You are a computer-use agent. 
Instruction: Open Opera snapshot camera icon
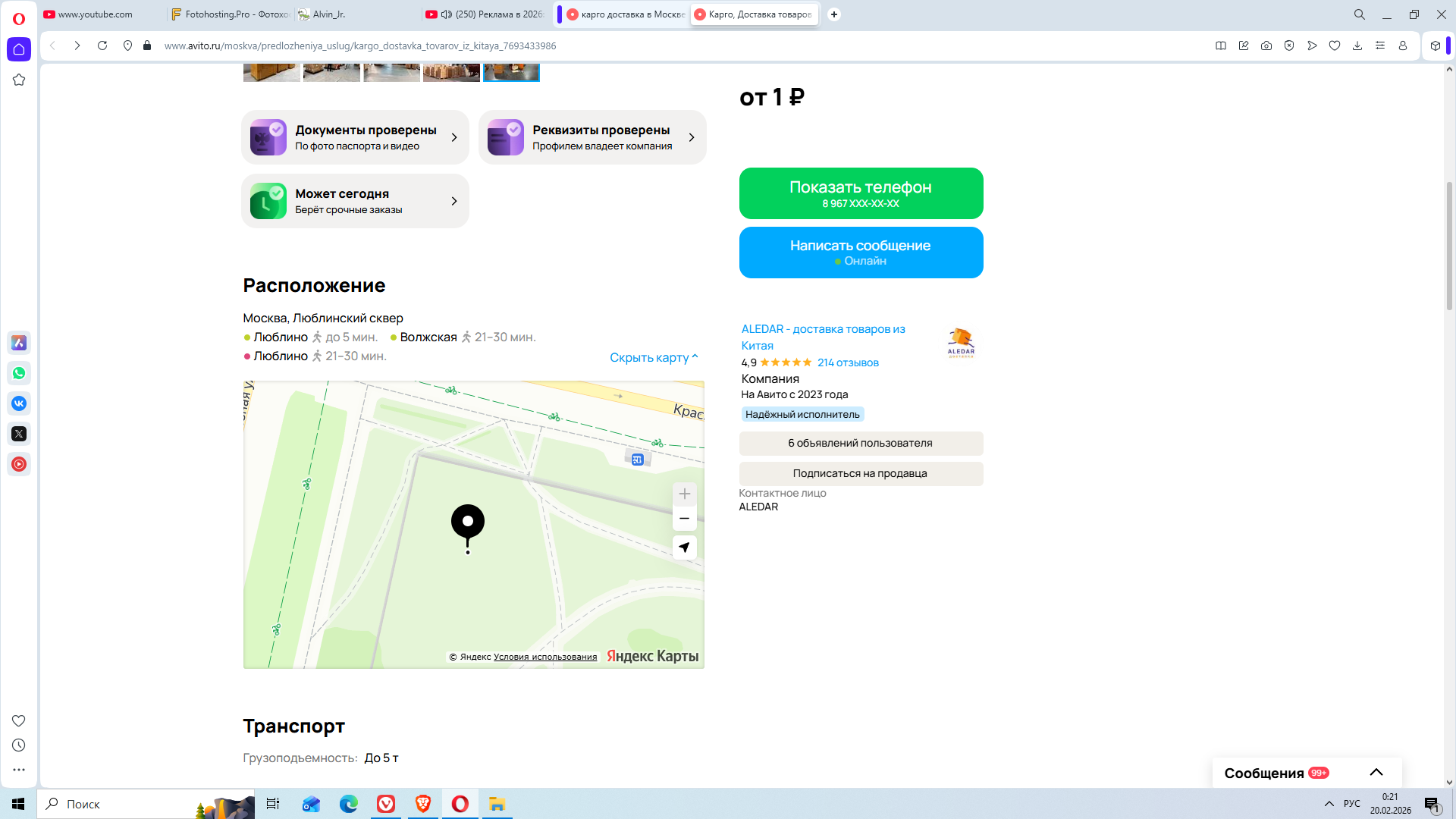click(1266, 45)
